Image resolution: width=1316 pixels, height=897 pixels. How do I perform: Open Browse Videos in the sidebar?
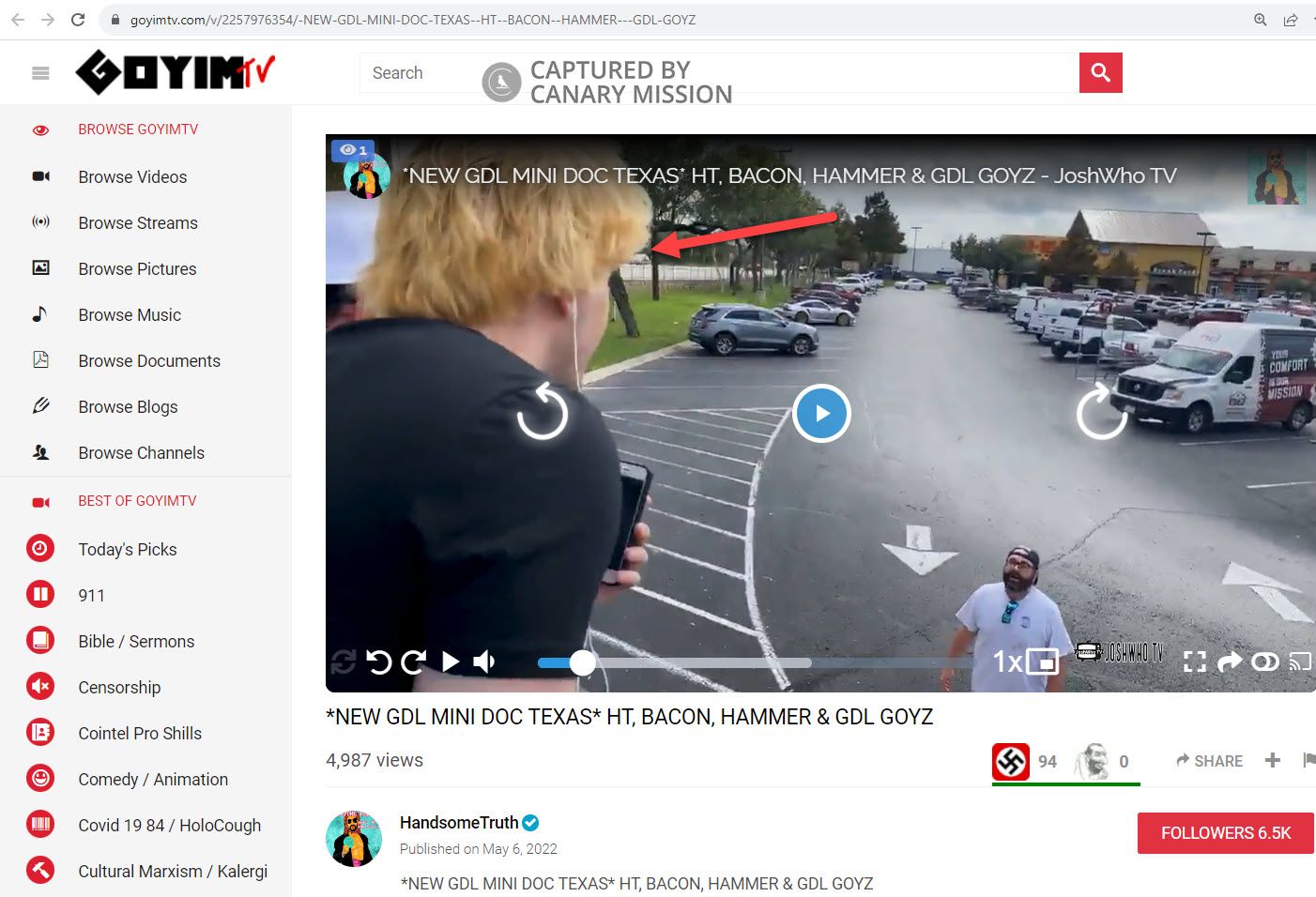132,176
